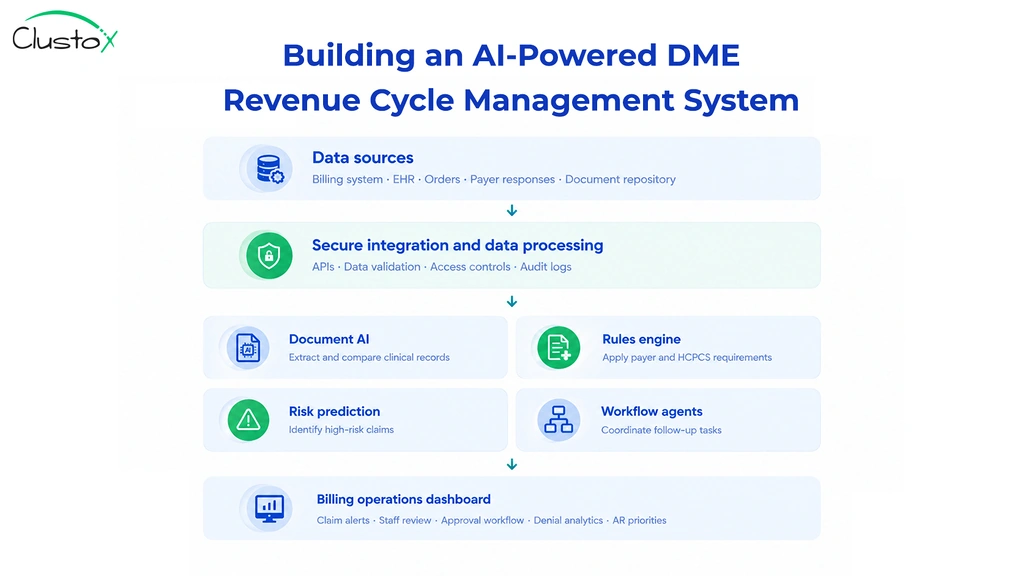Image resolution: width=1023 pixels, height=576 pixels.
Task: Click the "Billing operations dashboard" heading
Action: click(x=404, y=499)
